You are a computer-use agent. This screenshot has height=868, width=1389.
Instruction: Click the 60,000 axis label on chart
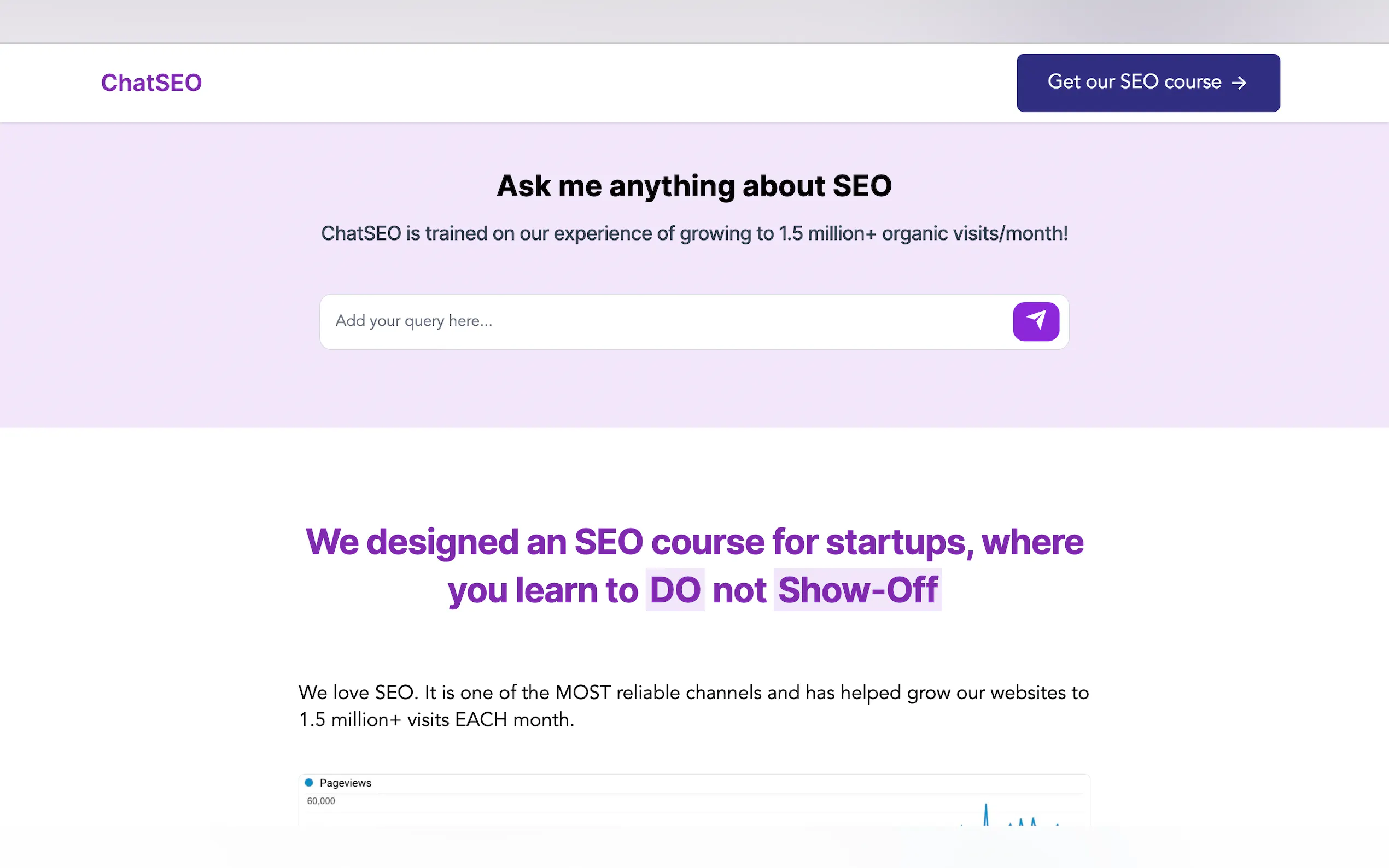pos(321,801)
